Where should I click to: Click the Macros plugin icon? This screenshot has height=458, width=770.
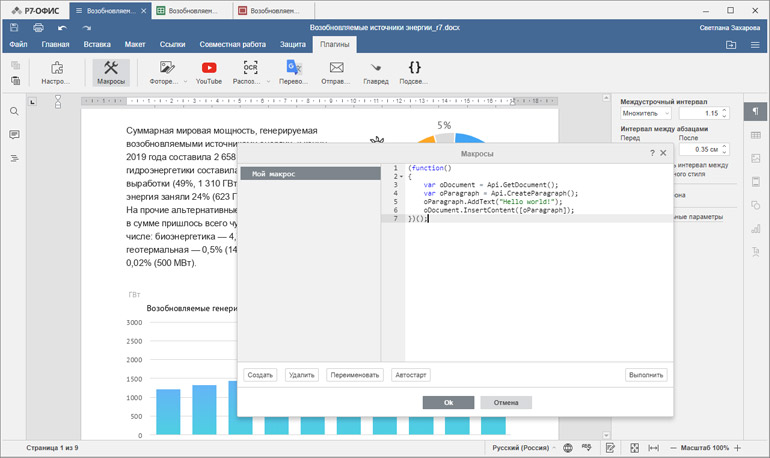(x=112, y=72)
